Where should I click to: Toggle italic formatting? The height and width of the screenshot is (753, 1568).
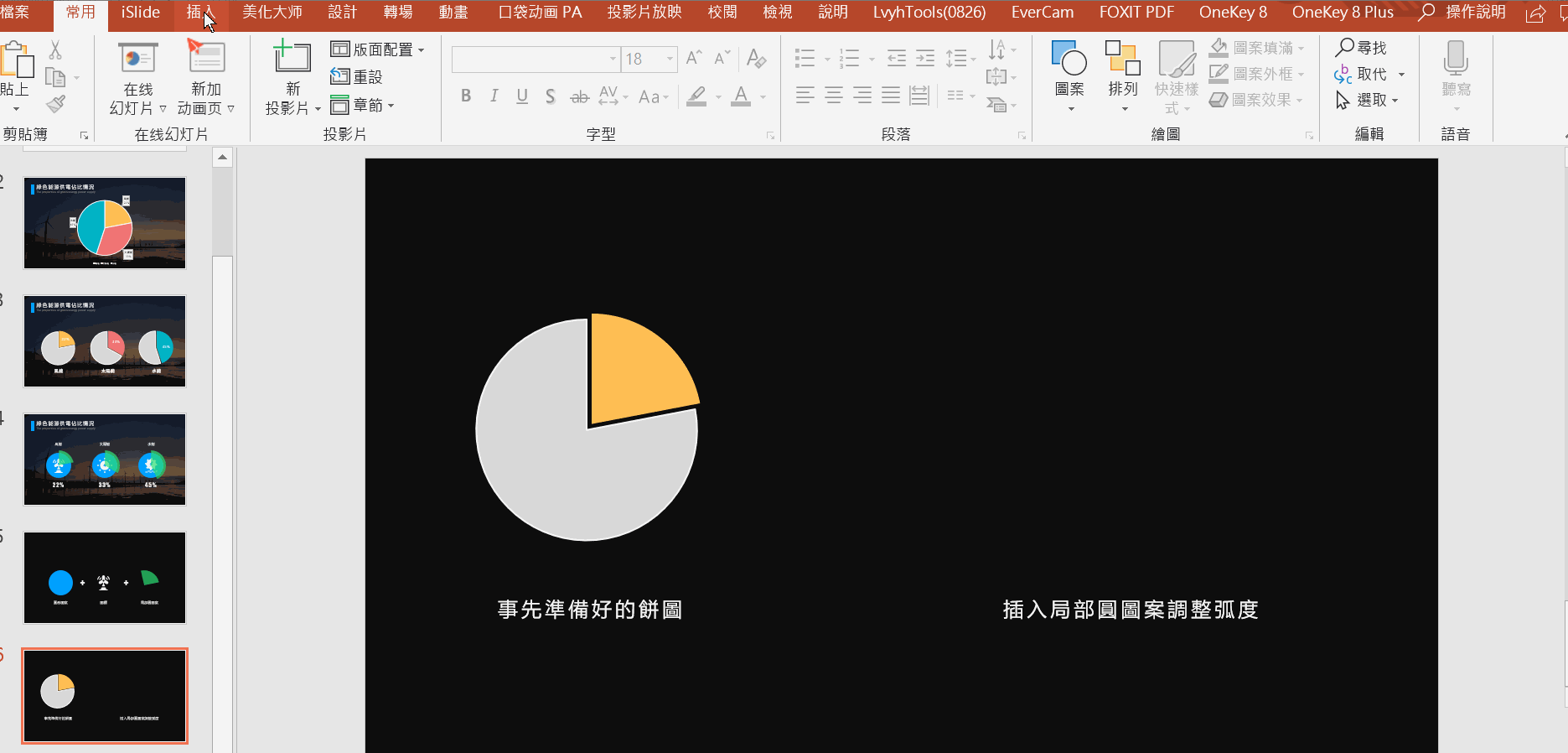coord(494,96)
